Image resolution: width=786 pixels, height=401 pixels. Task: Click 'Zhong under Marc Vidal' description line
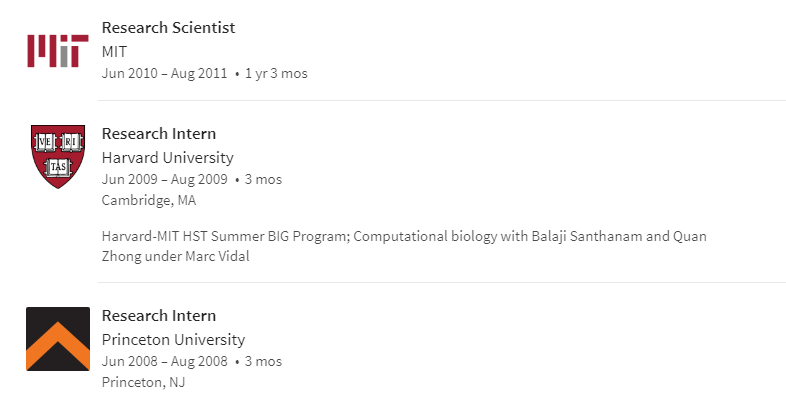175,256
